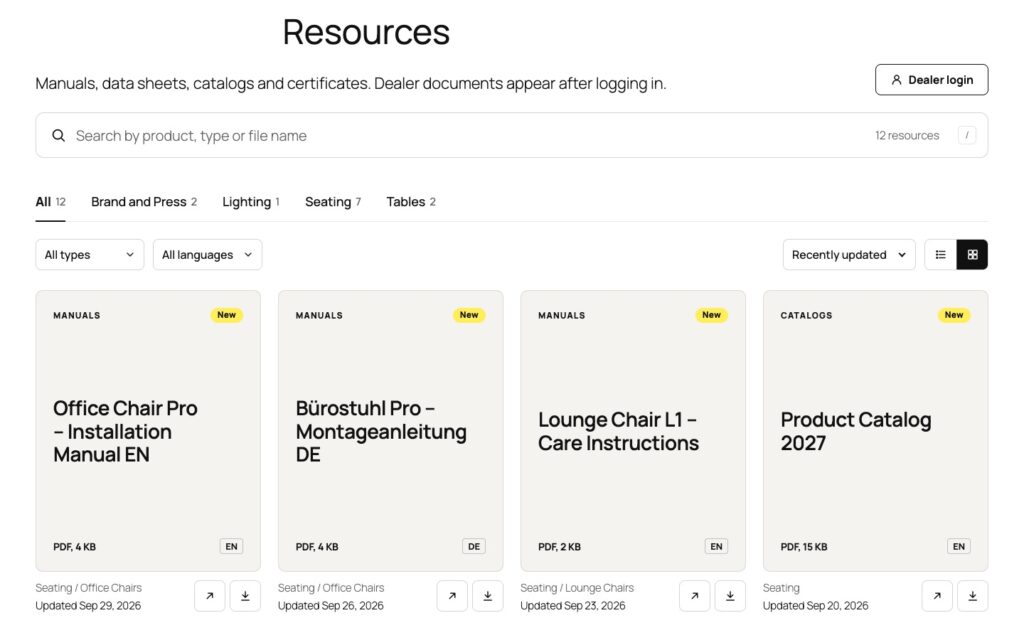Open Lounge Chair L1 Care Instructions card
Screen dimensions: 1024x640
(633, 431)
